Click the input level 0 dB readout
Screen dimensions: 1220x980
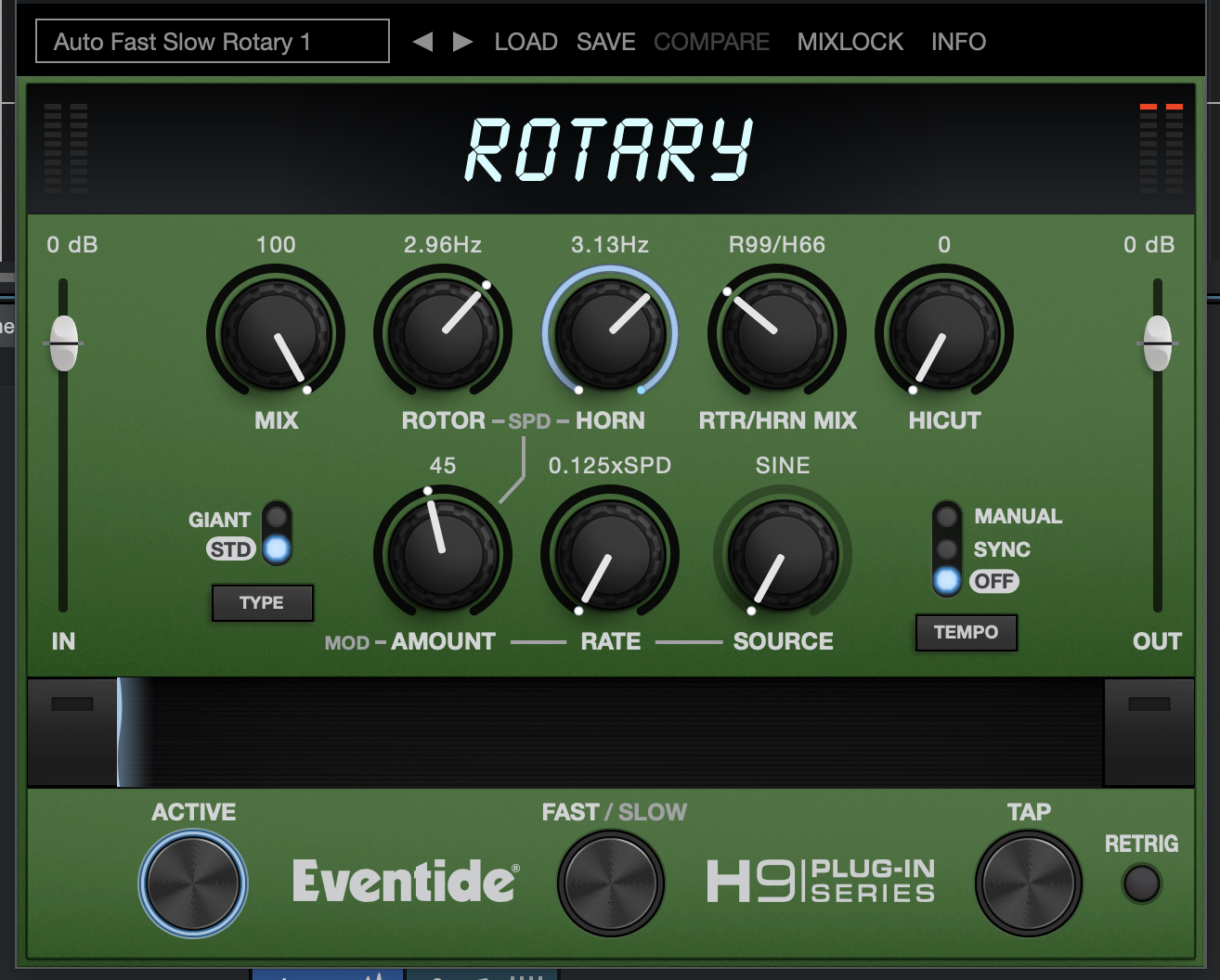72,245
